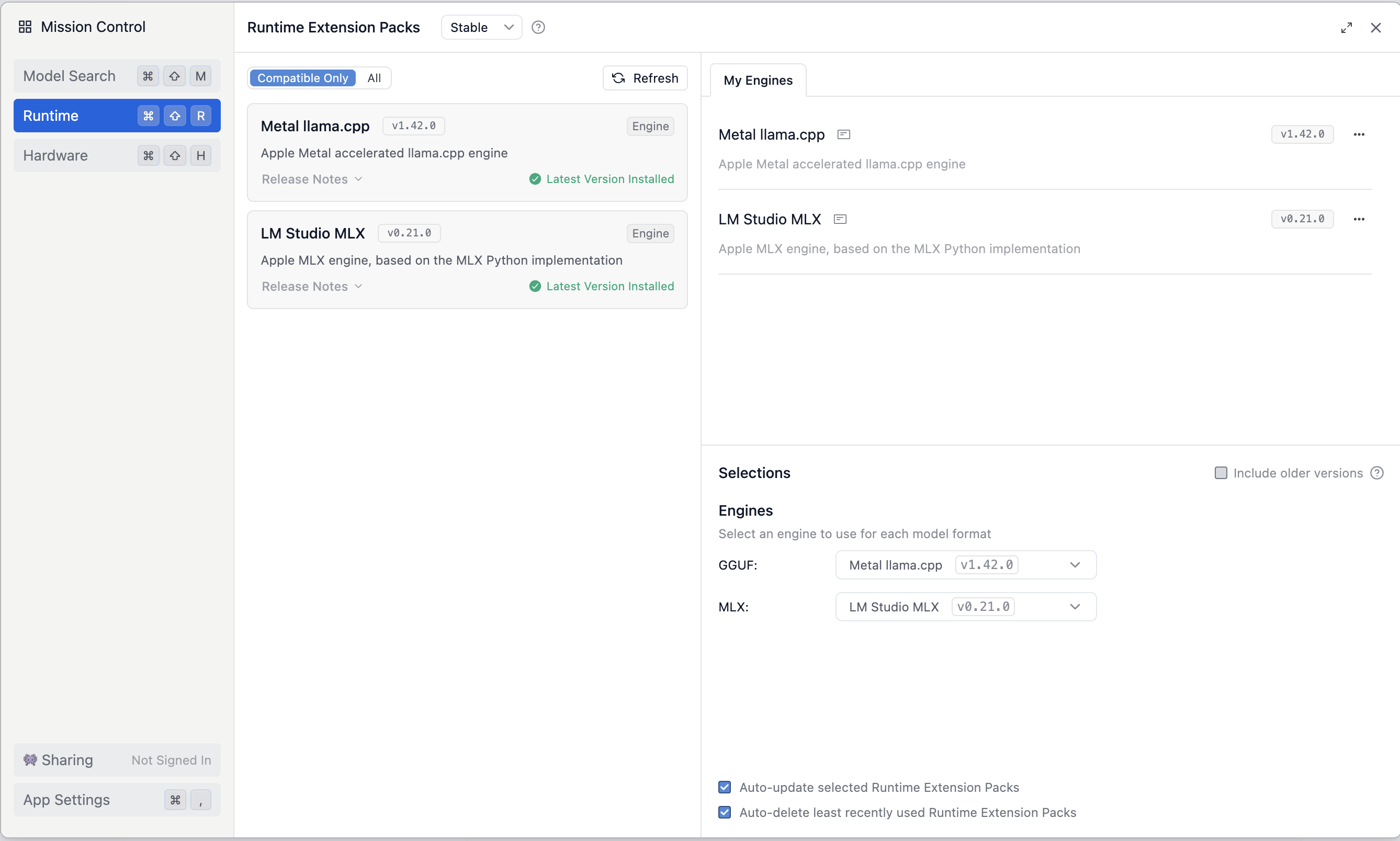This screenshot has height=841, width=1400.
Task: Click 'Runtime Extension Packs' heading
Action: point(333,27)
